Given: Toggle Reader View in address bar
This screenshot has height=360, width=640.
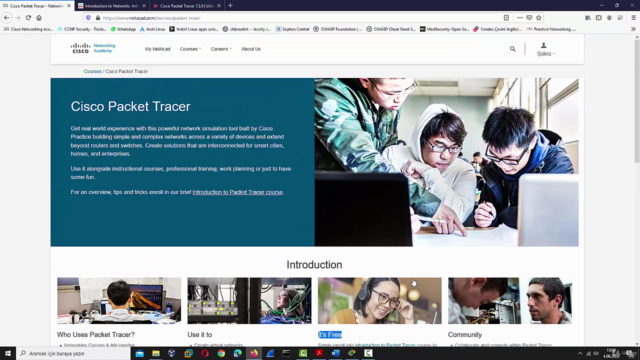Looking at the screenshot, I should coord(506,18).
